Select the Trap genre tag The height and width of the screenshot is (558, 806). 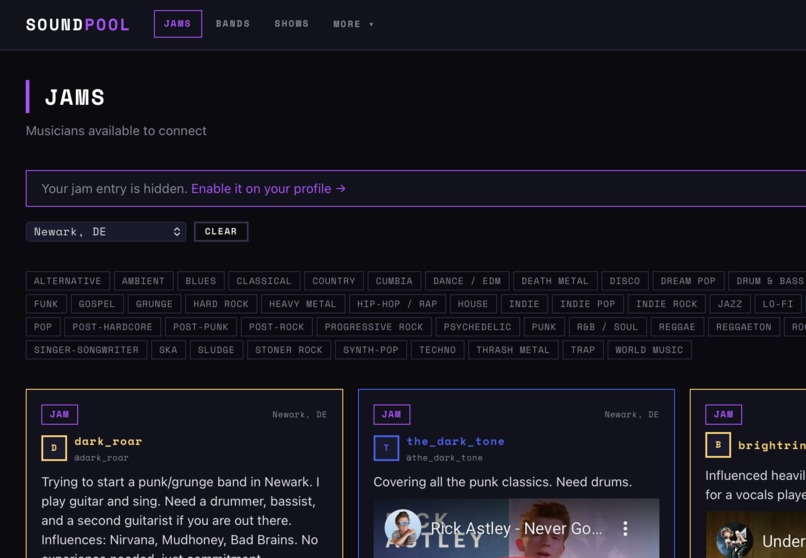pyautogui.click(x=583, y=350)
